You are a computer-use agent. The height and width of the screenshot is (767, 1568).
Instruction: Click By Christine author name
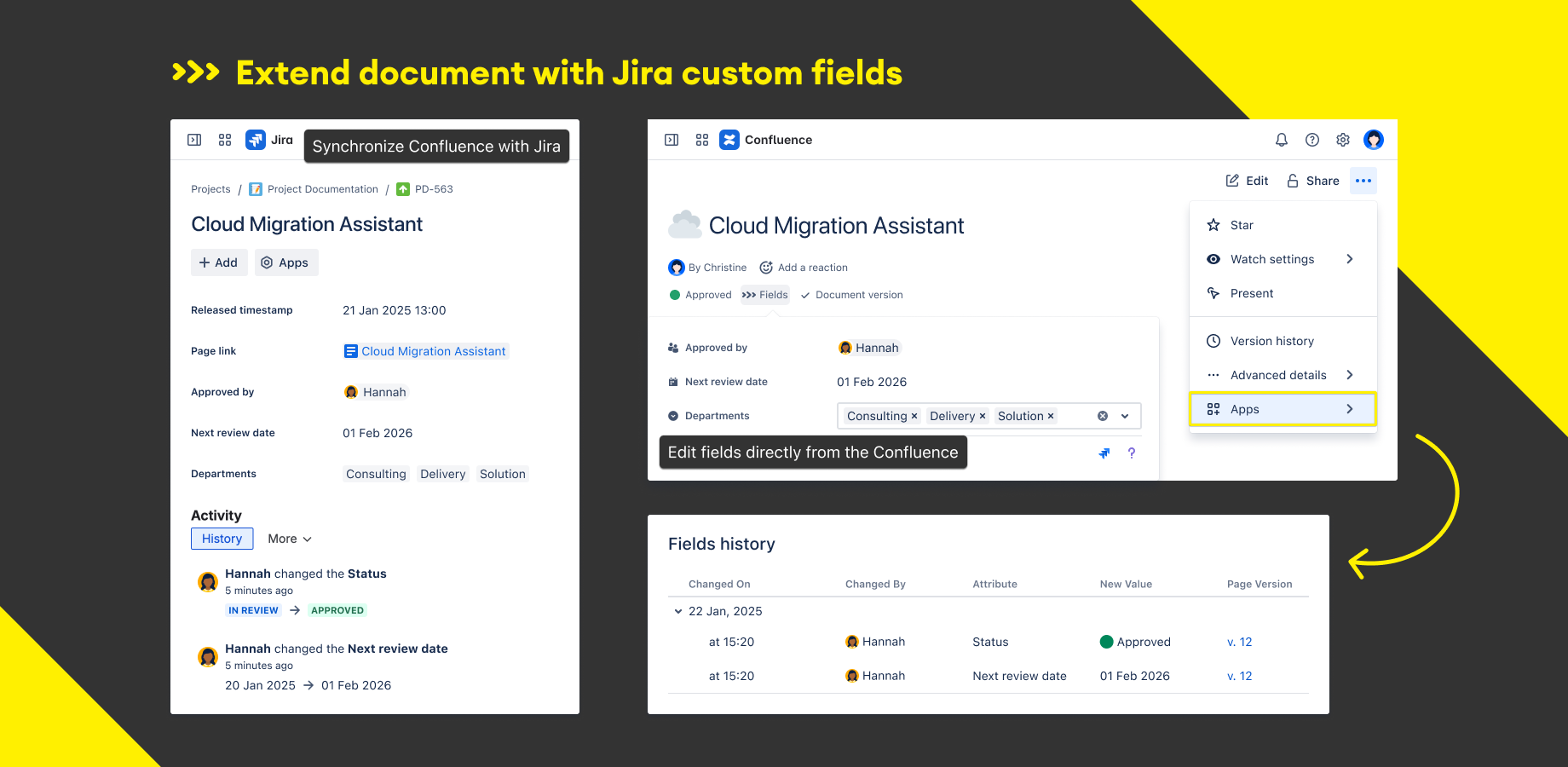point(718,268)
